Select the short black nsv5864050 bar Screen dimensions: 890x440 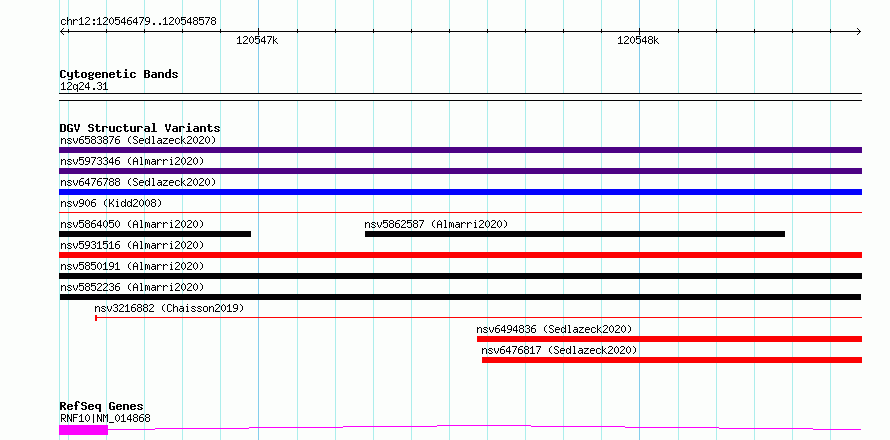coord(155,234)
